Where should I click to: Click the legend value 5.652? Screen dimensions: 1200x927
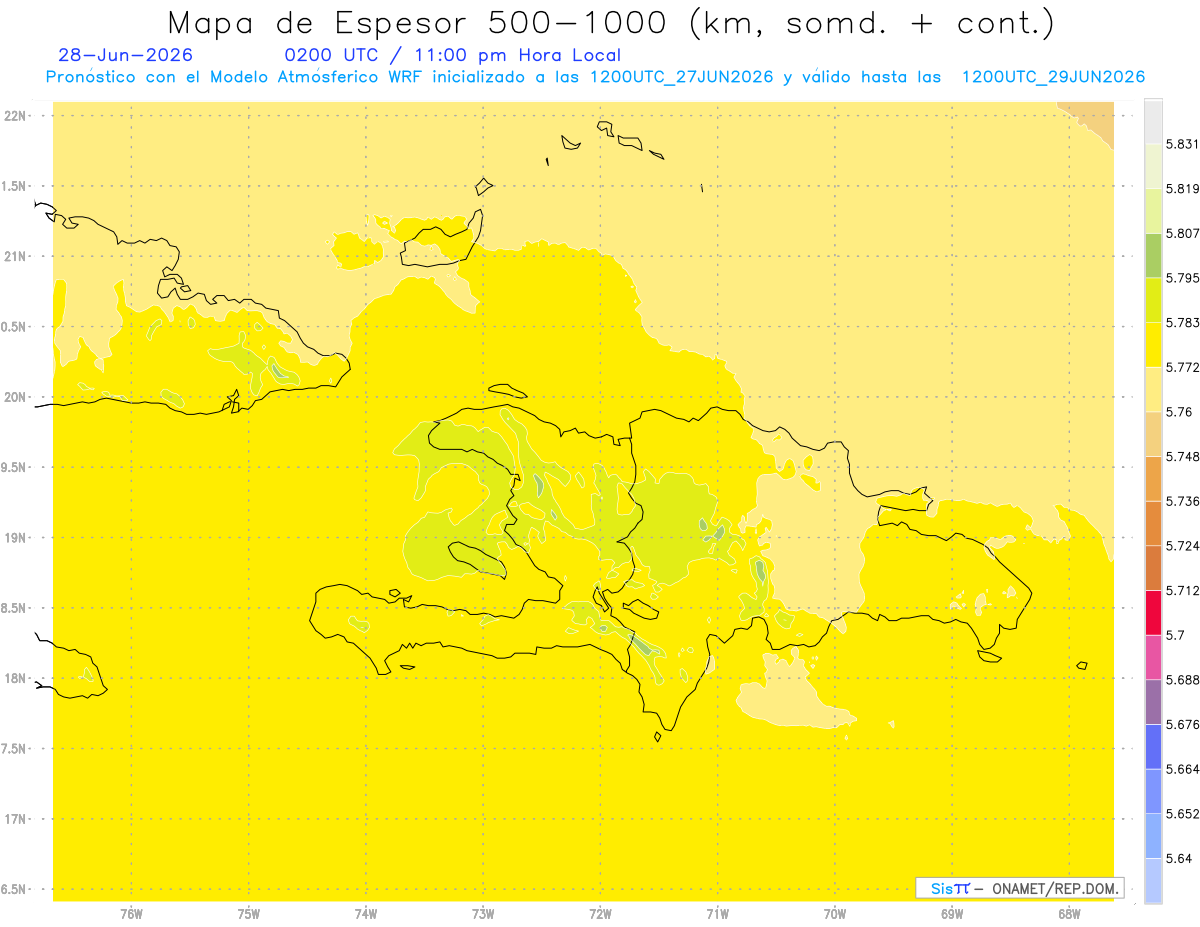point(1182,814)
